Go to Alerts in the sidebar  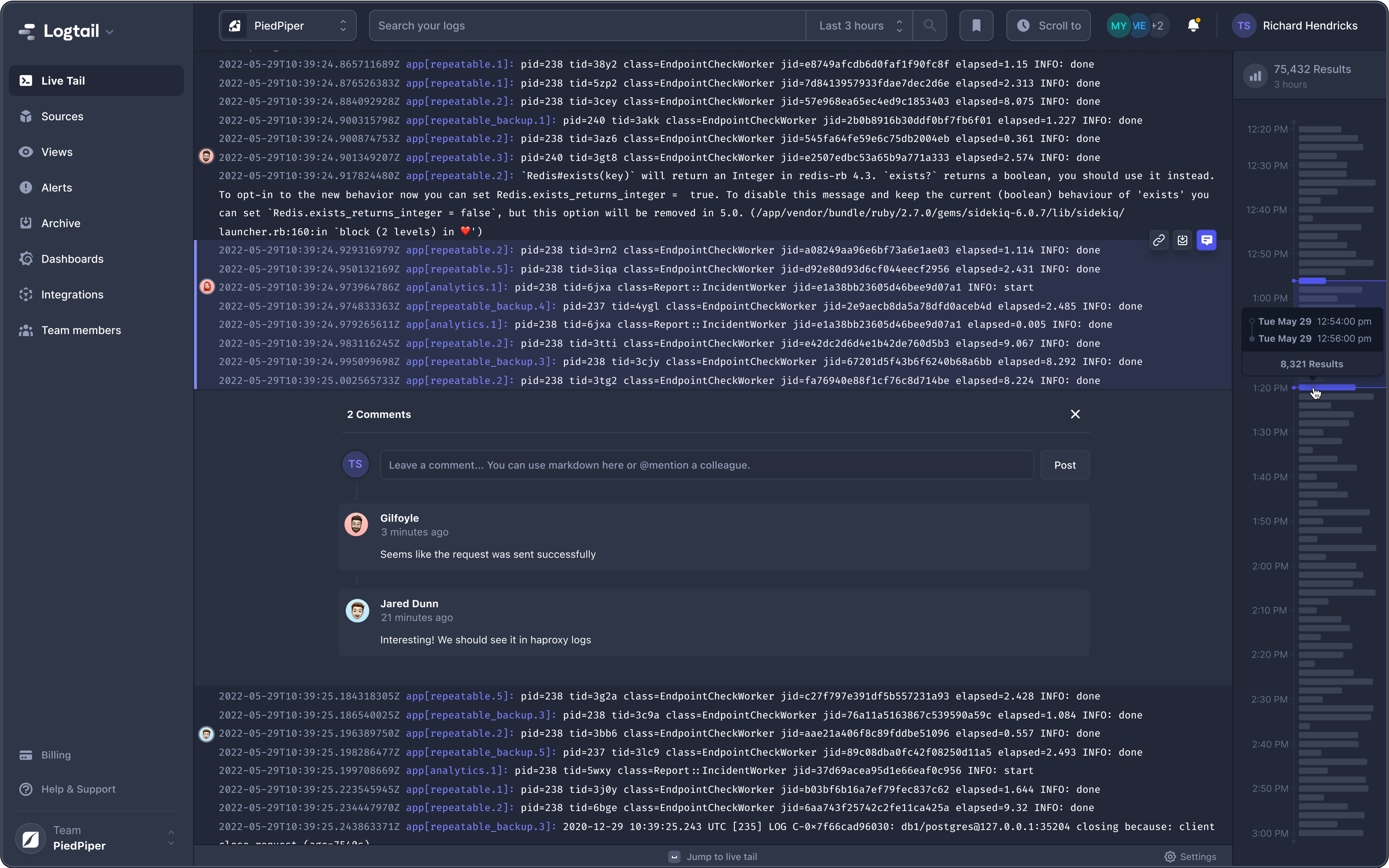click(56, 188)
